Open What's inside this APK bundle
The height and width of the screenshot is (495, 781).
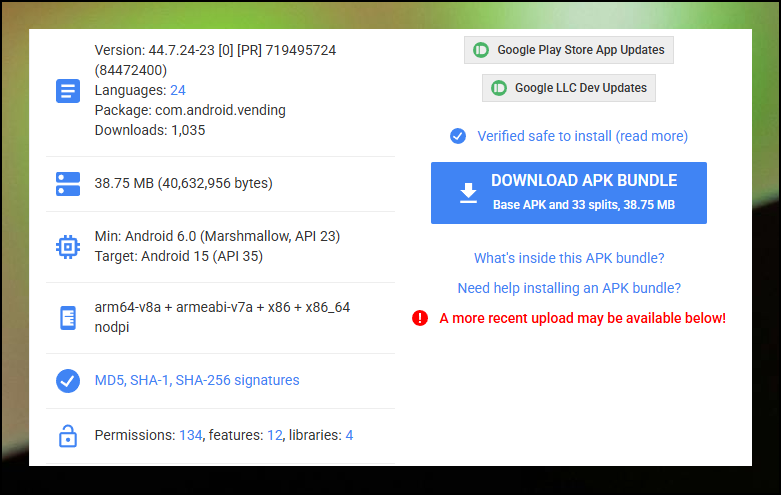(x=569, y=258)
